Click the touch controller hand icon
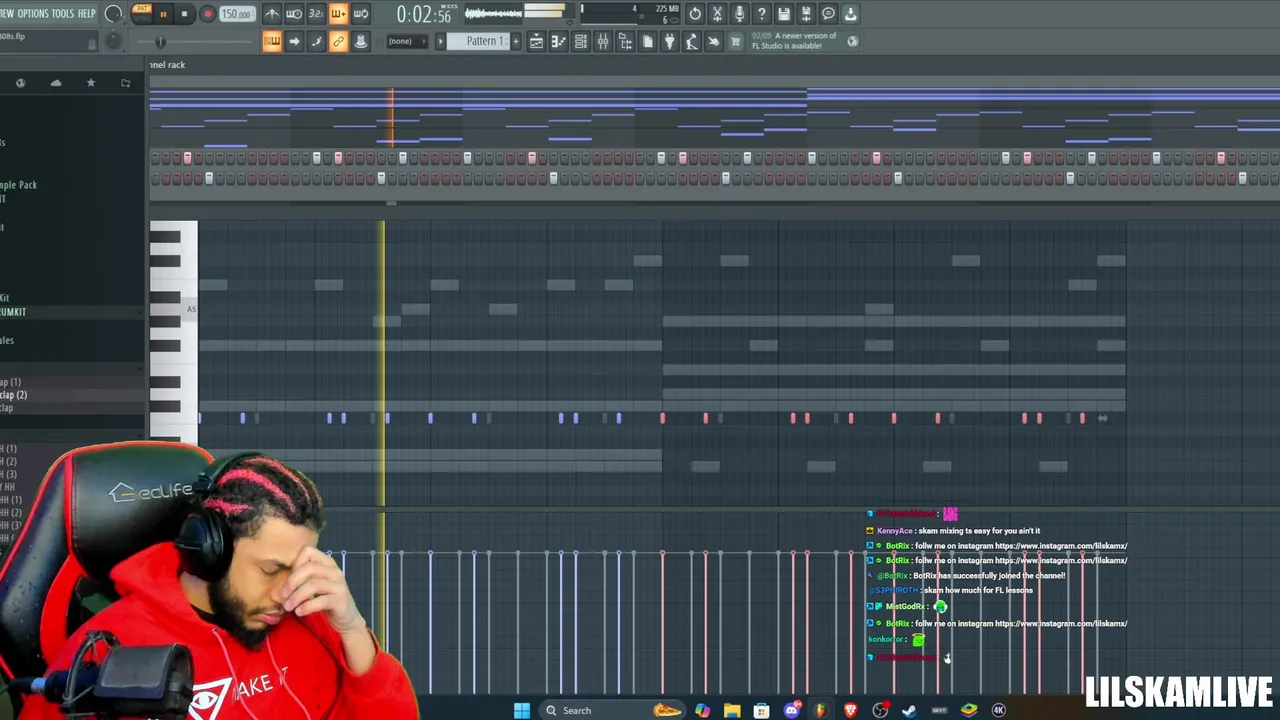The height and width of the screenshot is (720, 1280). click(714, 41)
